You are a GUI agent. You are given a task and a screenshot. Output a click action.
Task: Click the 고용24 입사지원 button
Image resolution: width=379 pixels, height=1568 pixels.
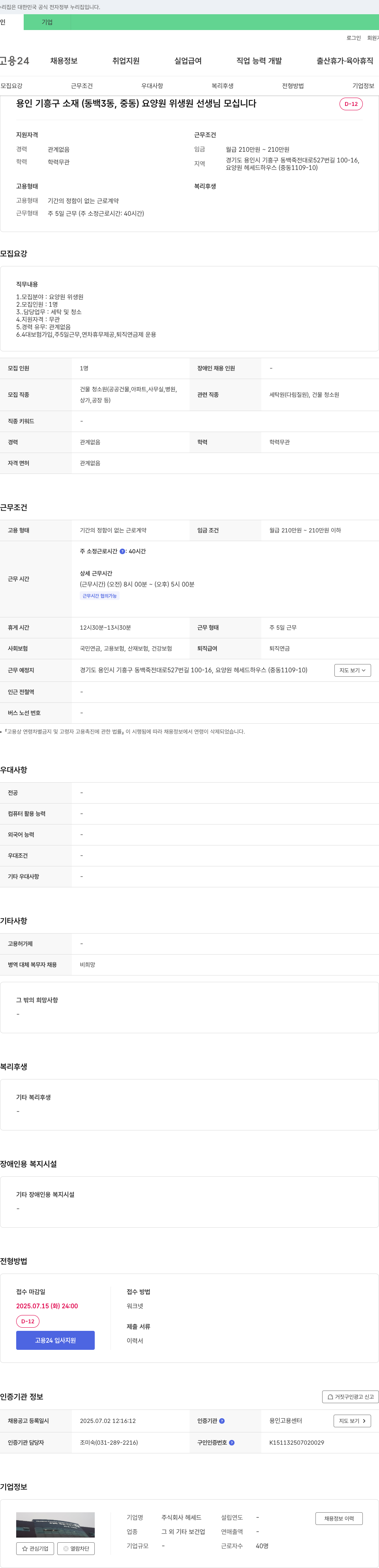click(x=55, y=1340)
